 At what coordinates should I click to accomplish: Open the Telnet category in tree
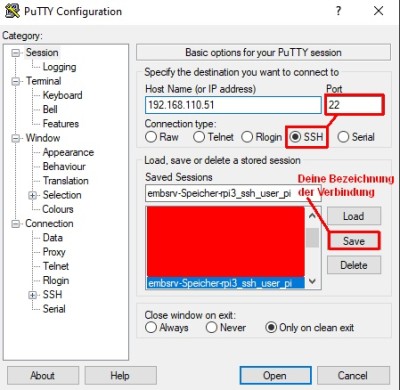point(56,266)
